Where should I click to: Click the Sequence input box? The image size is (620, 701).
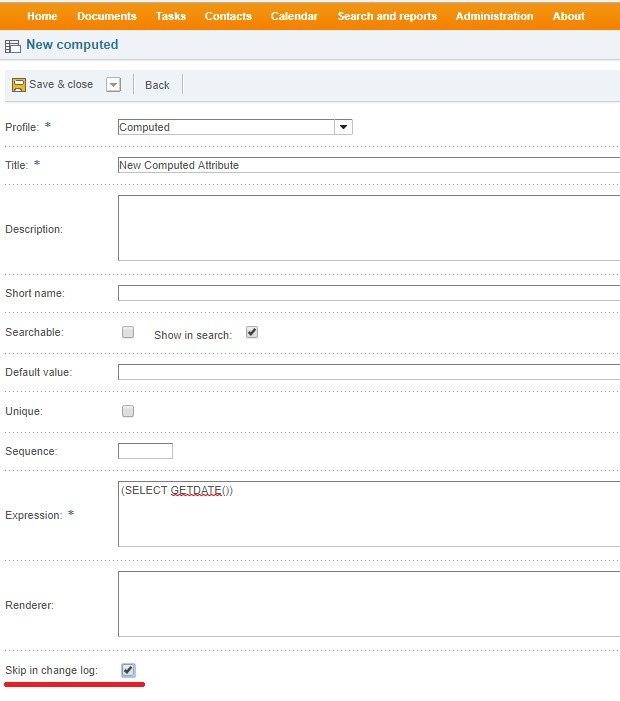(145, 451)
